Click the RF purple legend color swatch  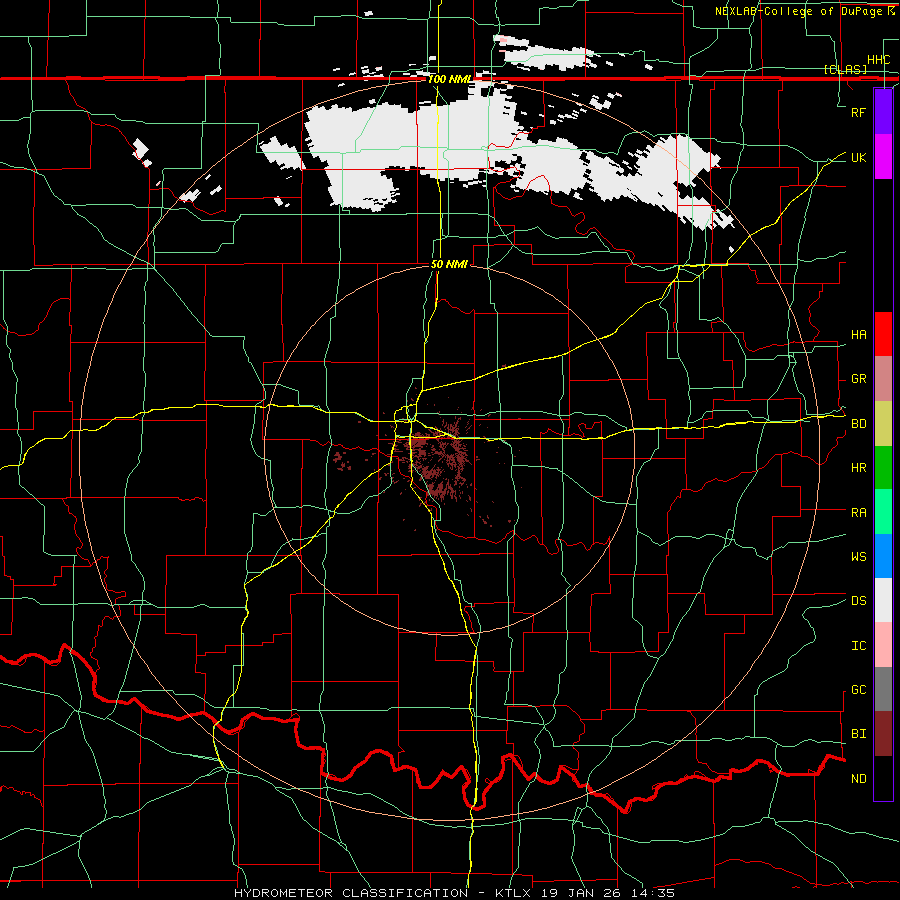click(x=883, y=112)
